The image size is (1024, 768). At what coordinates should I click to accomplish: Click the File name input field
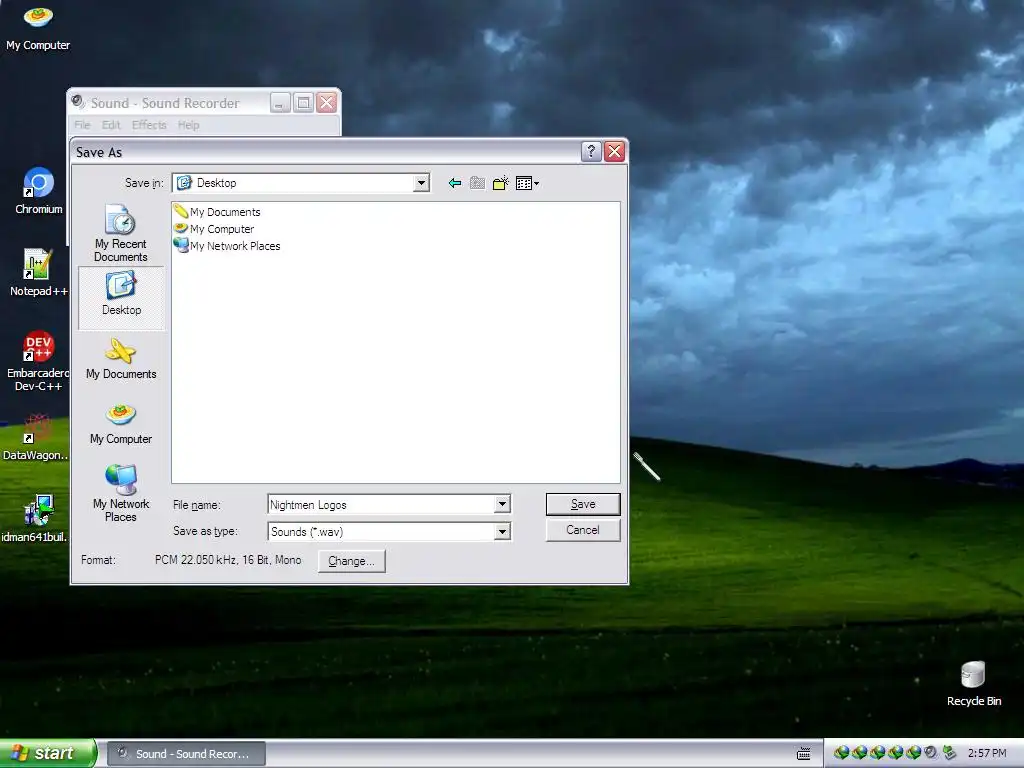[x=381, y=504]
